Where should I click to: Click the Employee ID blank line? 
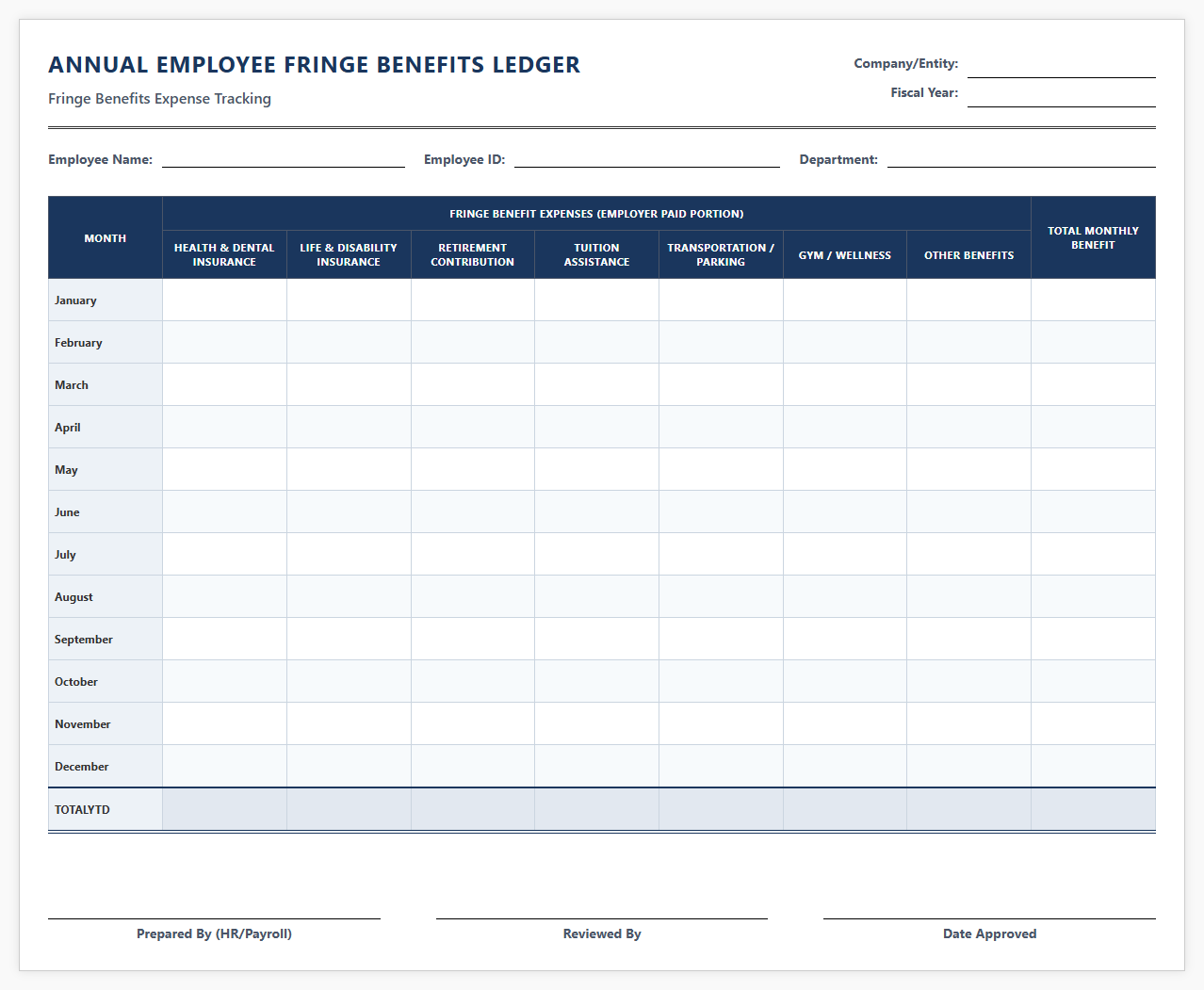646,157
